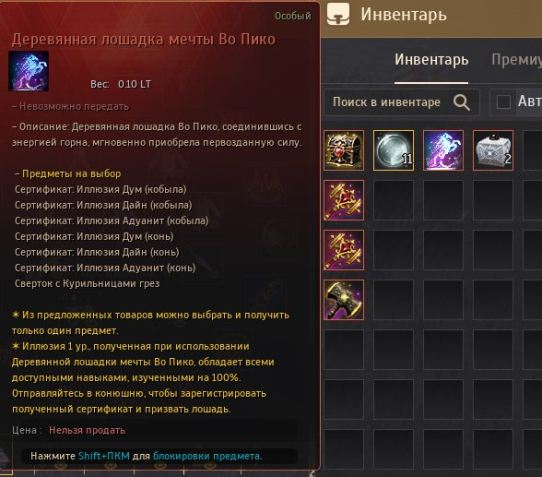Switch to the Инвентарь tab
Image resolution: width=542 pixels, height=477 pixels.
click(x=431, y=59)
